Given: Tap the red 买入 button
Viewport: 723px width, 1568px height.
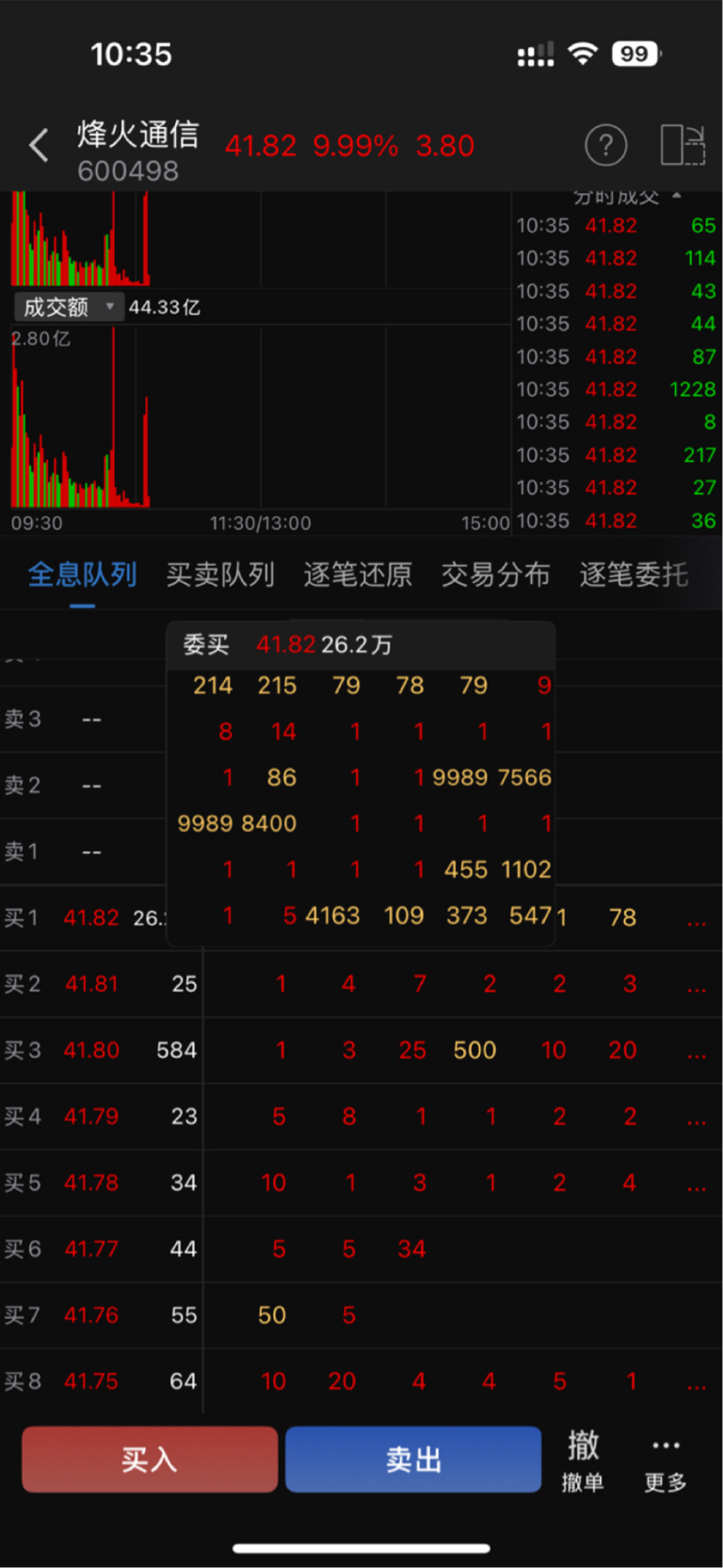Looking at the screenshot, I should [150, 1460].
